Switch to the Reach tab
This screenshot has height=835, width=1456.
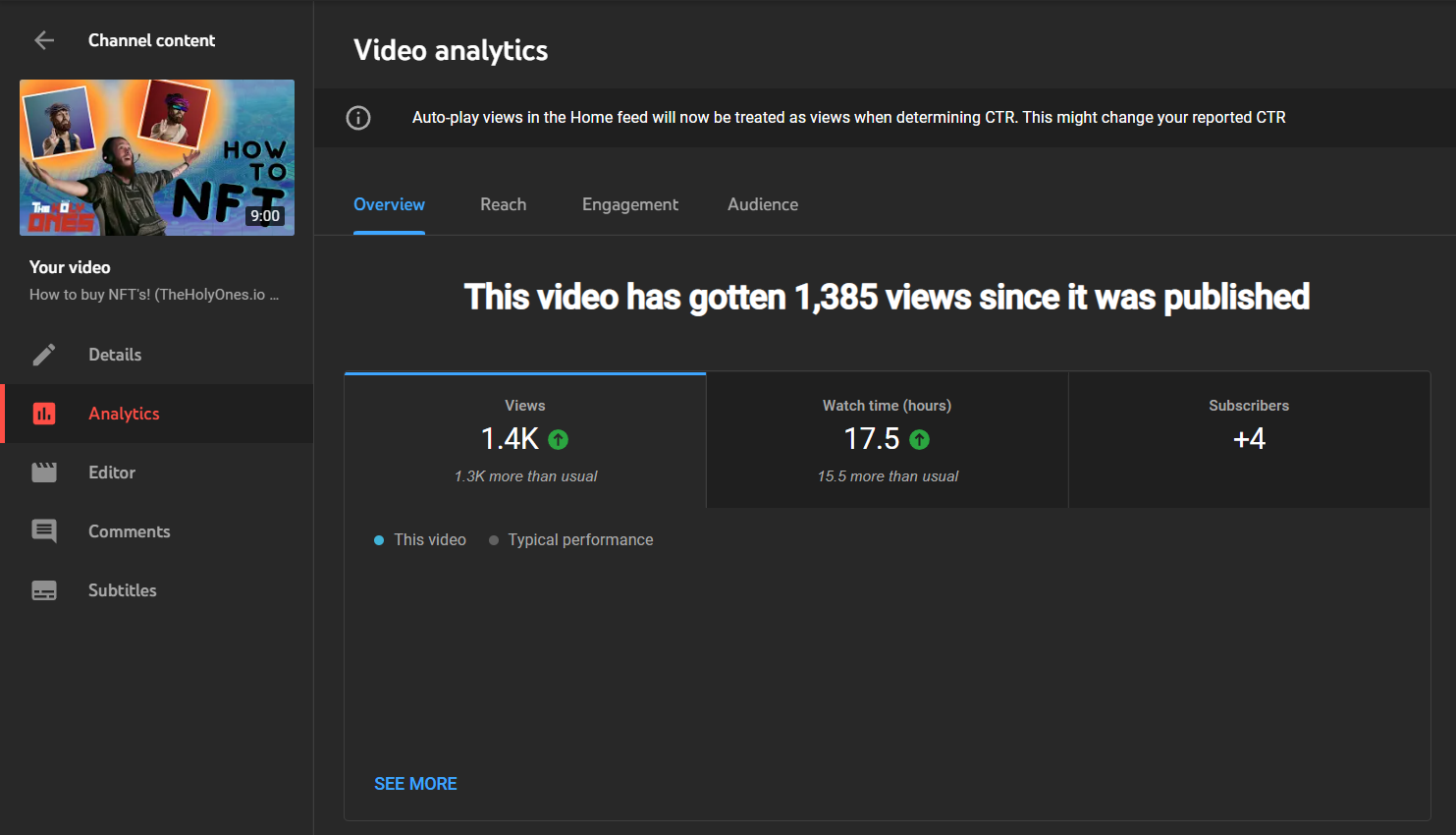click(x=503, y=204)
